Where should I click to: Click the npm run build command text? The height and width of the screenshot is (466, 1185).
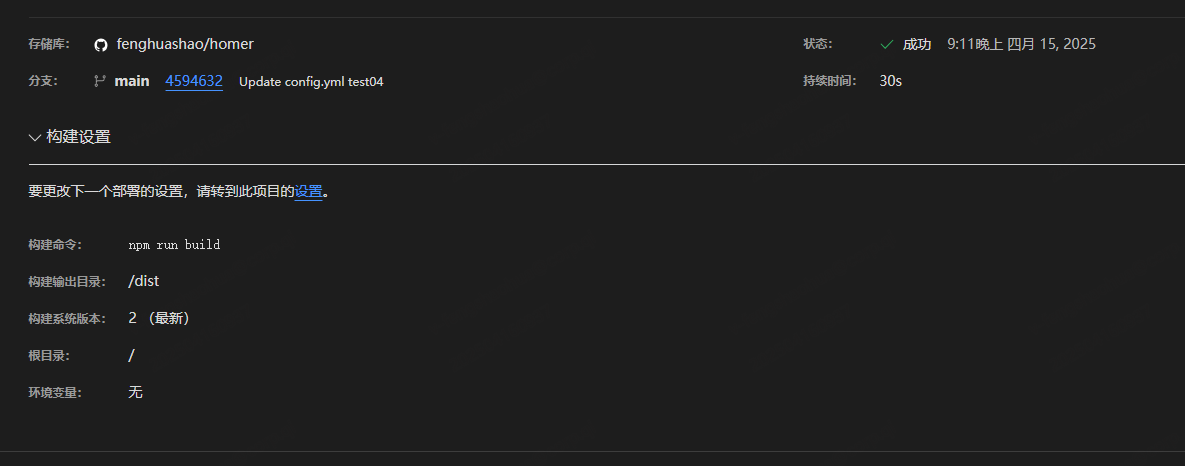(x=175, y=245)
